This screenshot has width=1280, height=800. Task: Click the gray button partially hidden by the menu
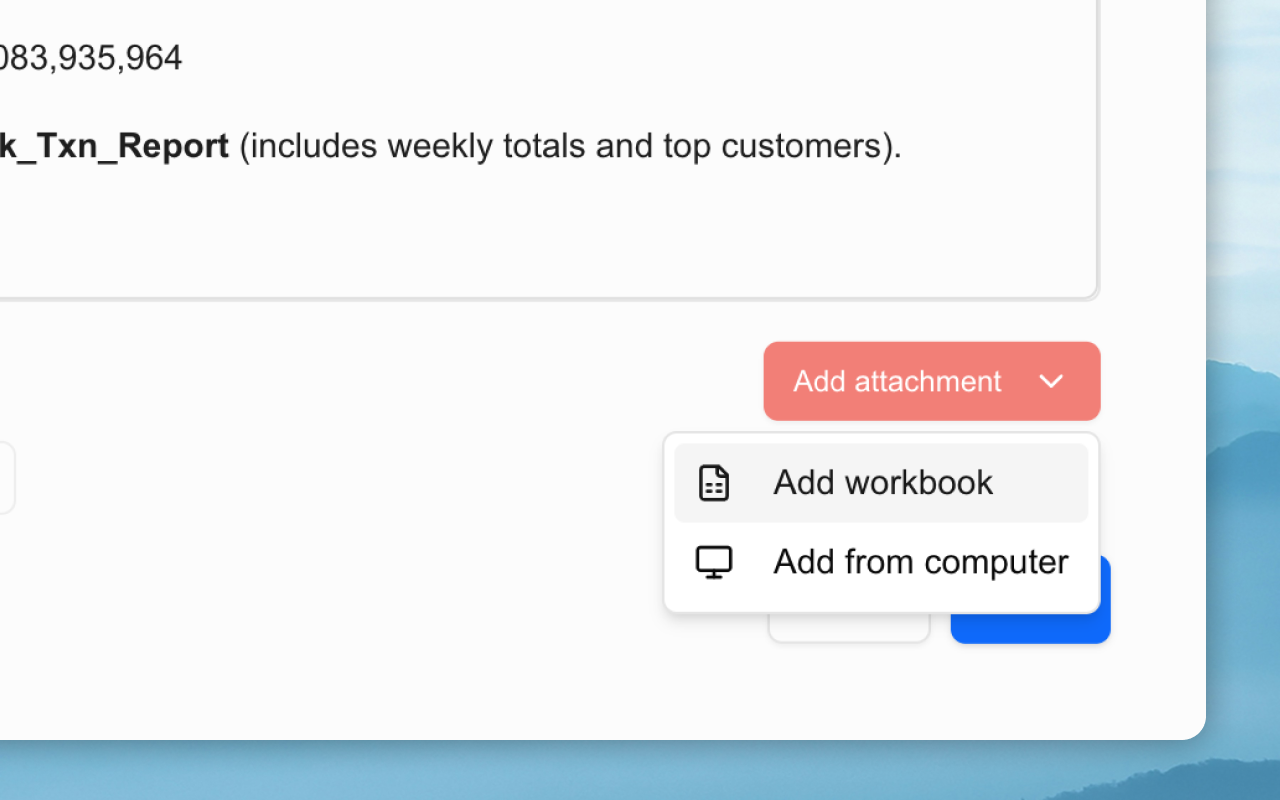click(x=849, y=625)
